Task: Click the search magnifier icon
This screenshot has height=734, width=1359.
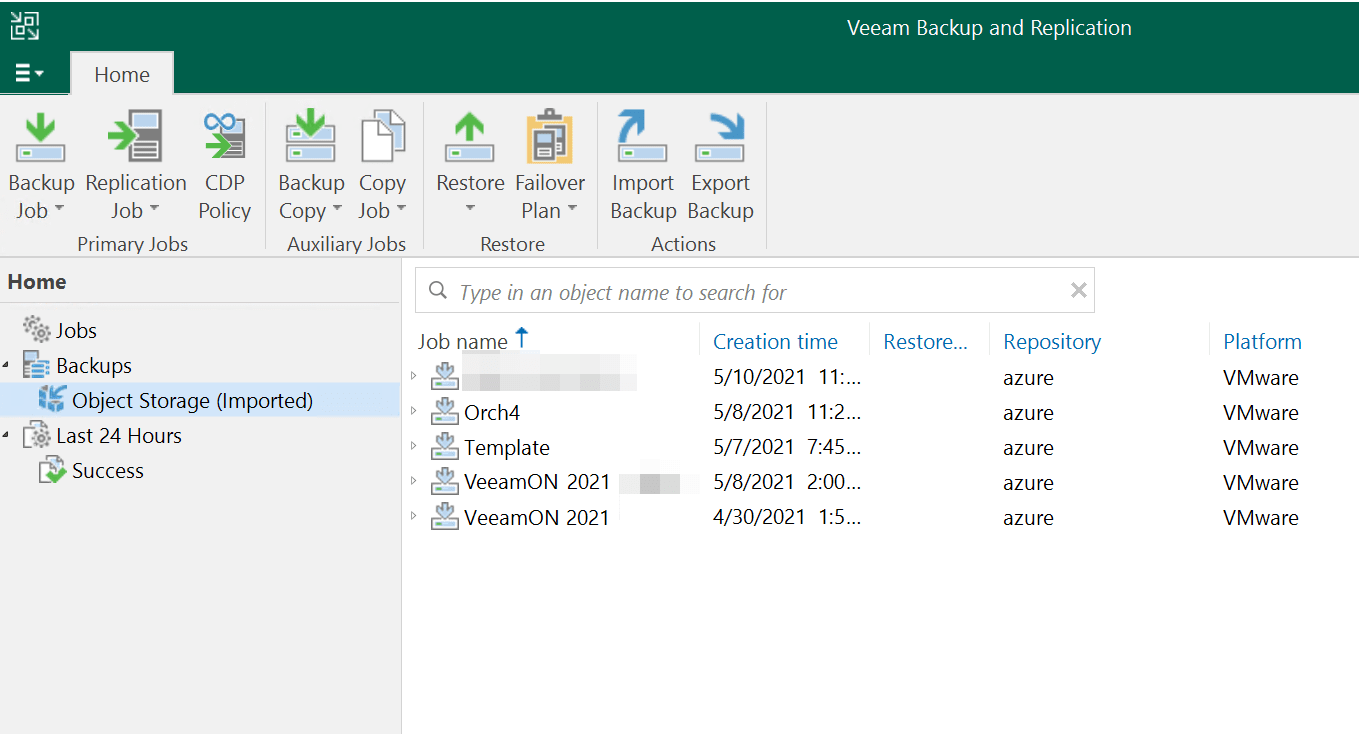Action: click(x=437, y=291)
